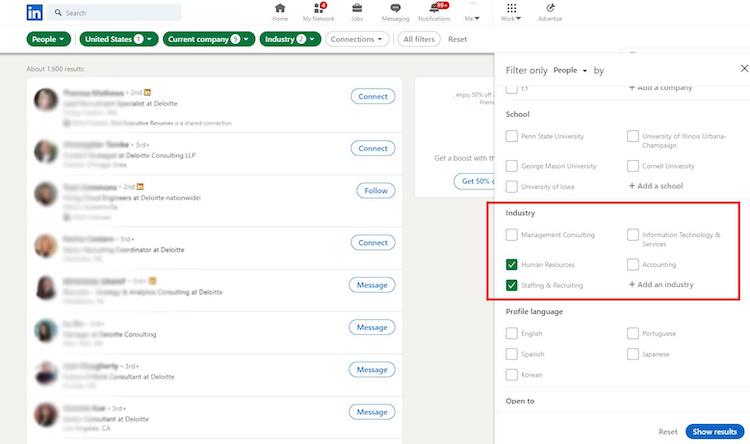Check Japanese profile language

coord(633,354)
